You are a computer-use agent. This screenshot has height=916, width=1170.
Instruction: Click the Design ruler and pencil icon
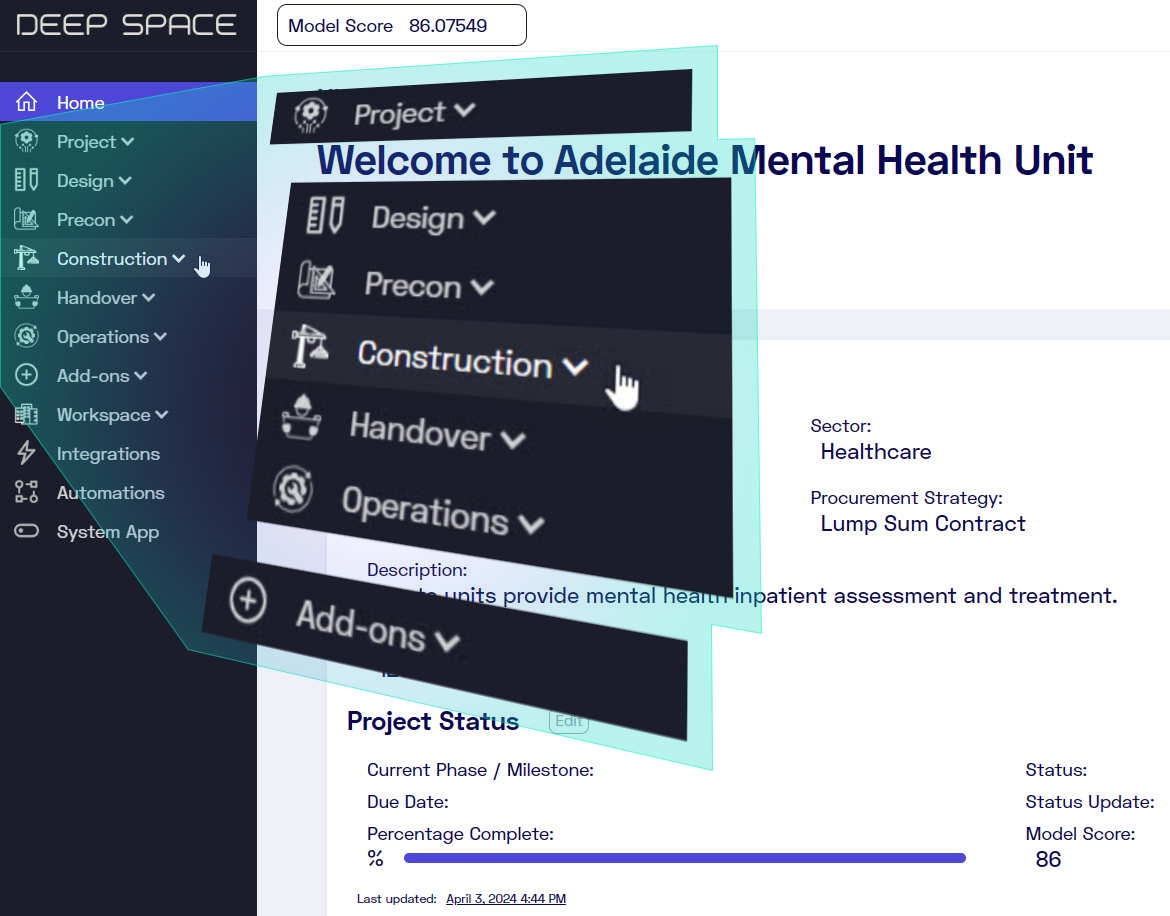[27, 180]
